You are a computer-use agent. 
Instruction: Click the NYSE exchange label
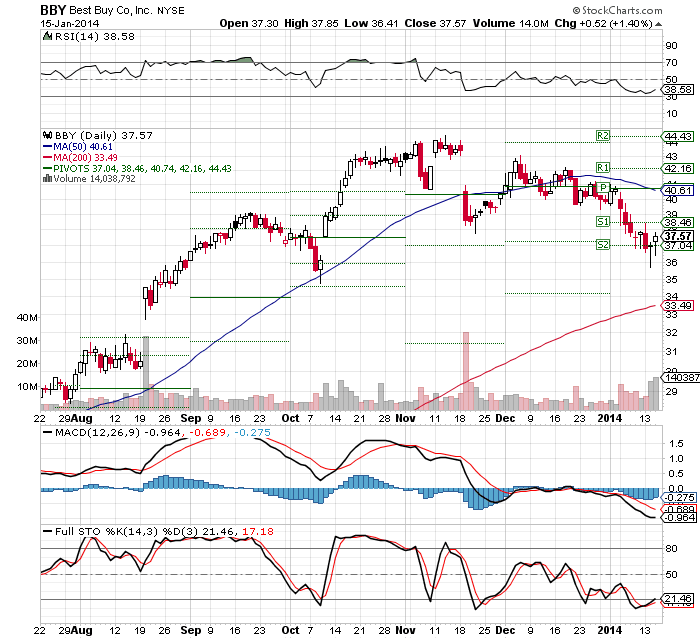(x=171, y=11)
